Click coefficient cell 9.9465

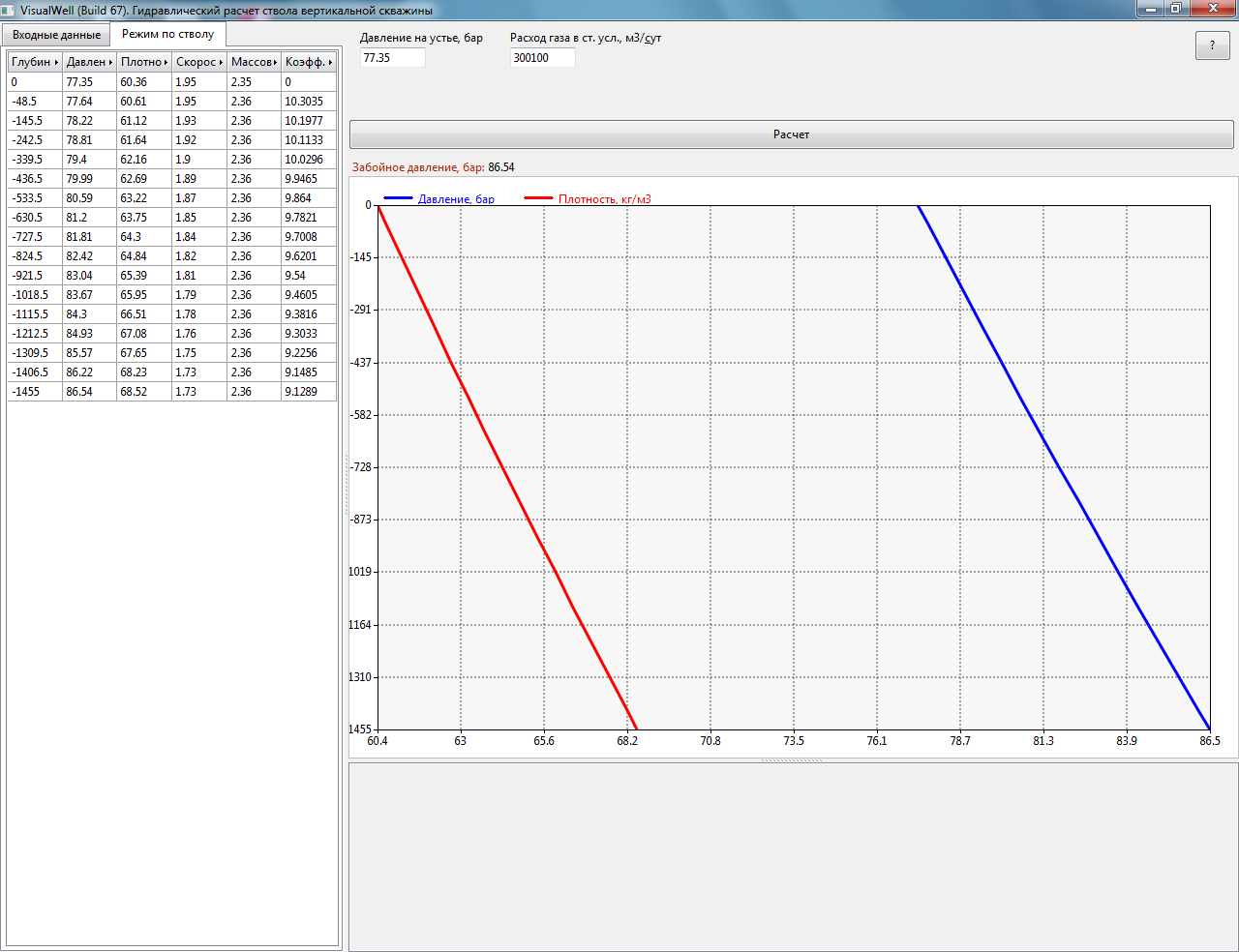(x=309, y=179)
